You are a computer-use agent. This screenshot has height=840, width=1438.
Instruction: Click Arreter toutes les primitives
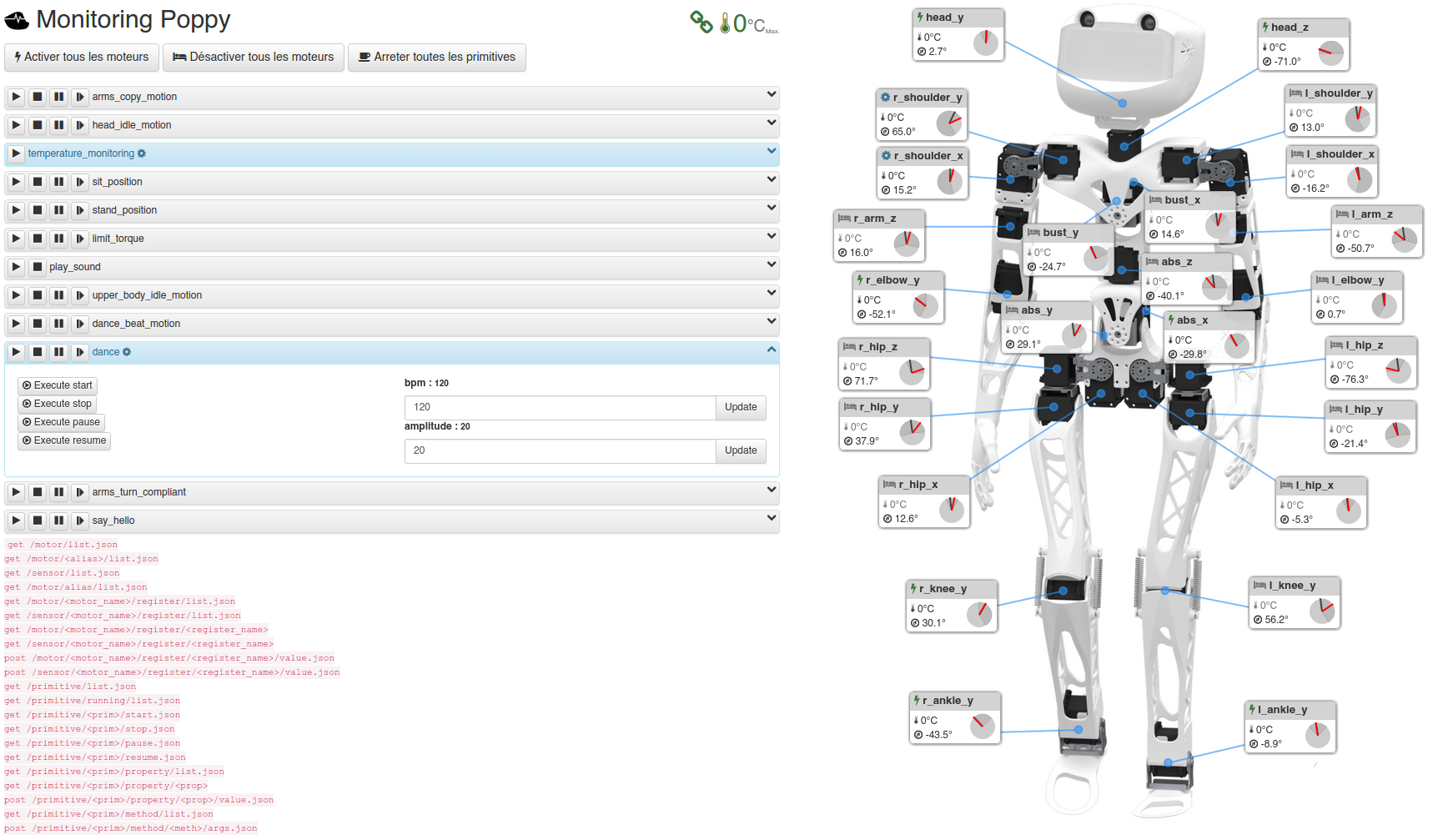(436, 58)
